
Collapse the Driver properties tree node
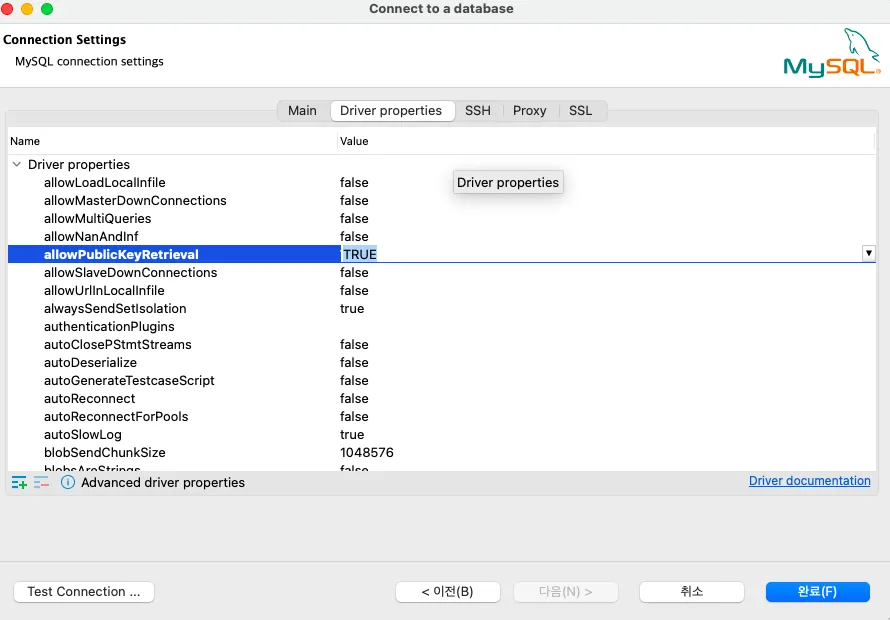pos(17,164)
